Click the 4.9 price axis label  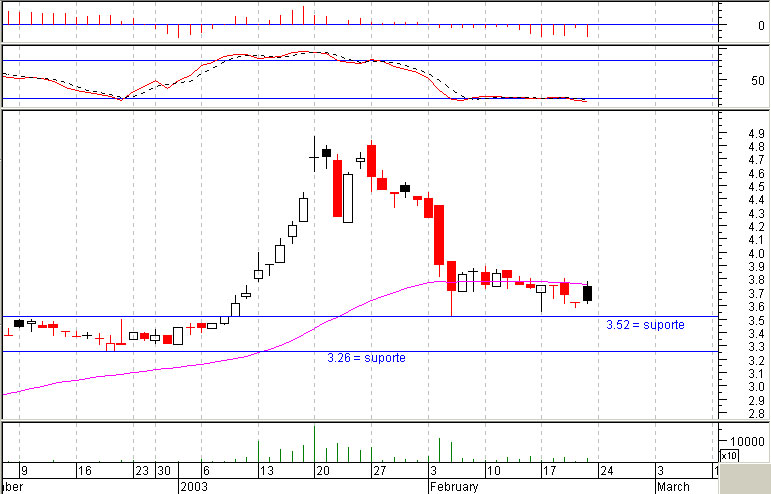[756, 134]
